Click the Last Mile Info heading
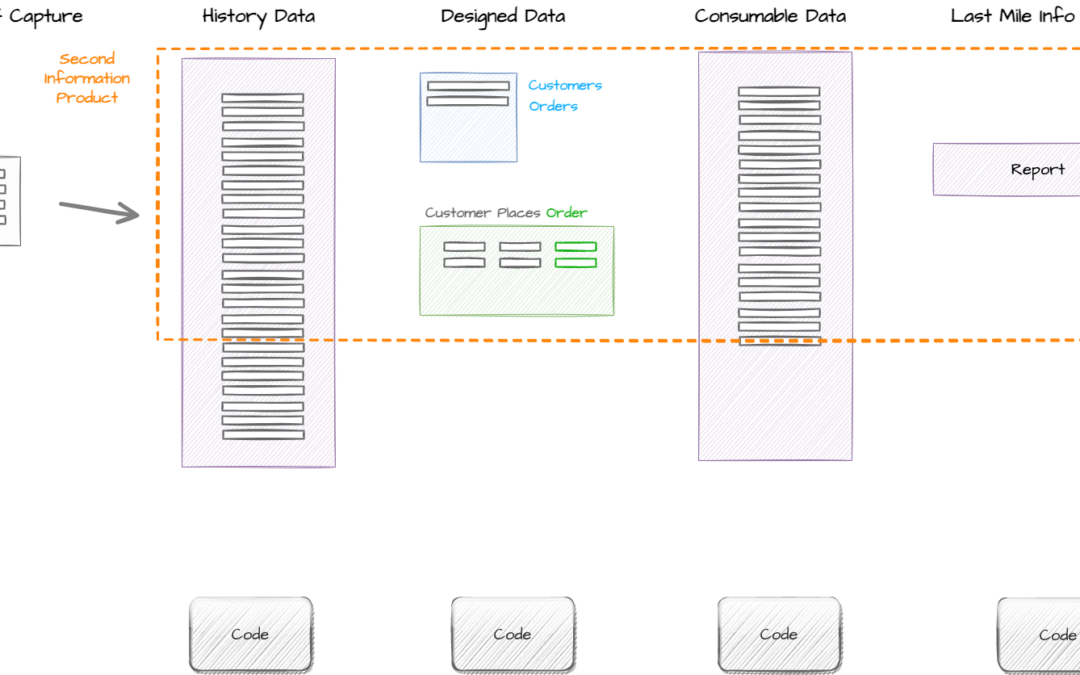Screen dimensions: 1080x675 [x=1012, y=16]
